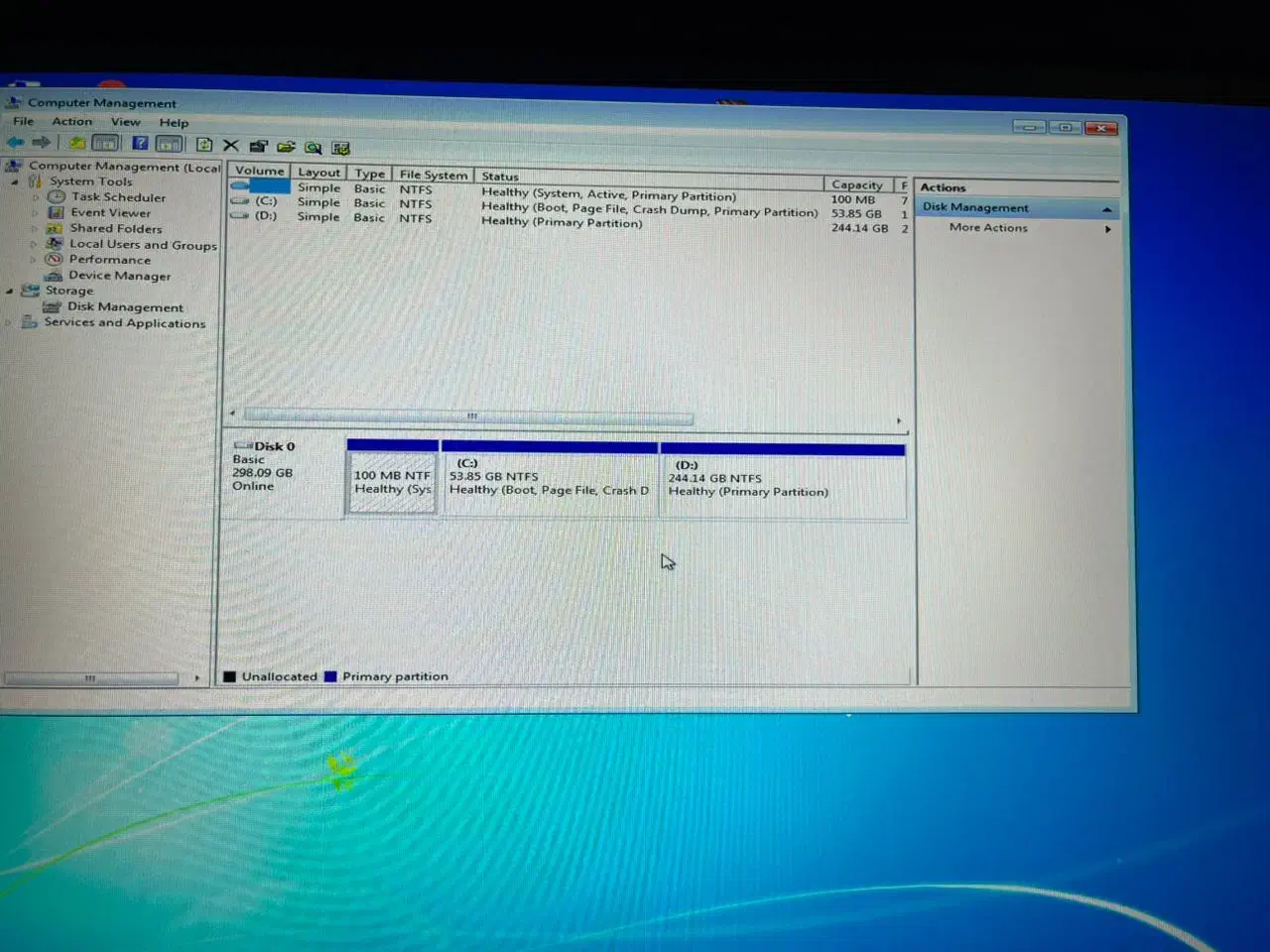Viewport: 1270px width, 952px height.
Task: Select the (C:) volume row in list
Action: [266, 201]
